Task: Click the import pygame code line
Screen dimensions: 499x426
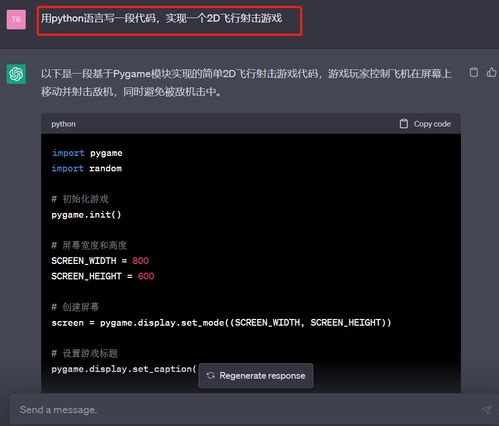Action: click(x=87, y=153)
